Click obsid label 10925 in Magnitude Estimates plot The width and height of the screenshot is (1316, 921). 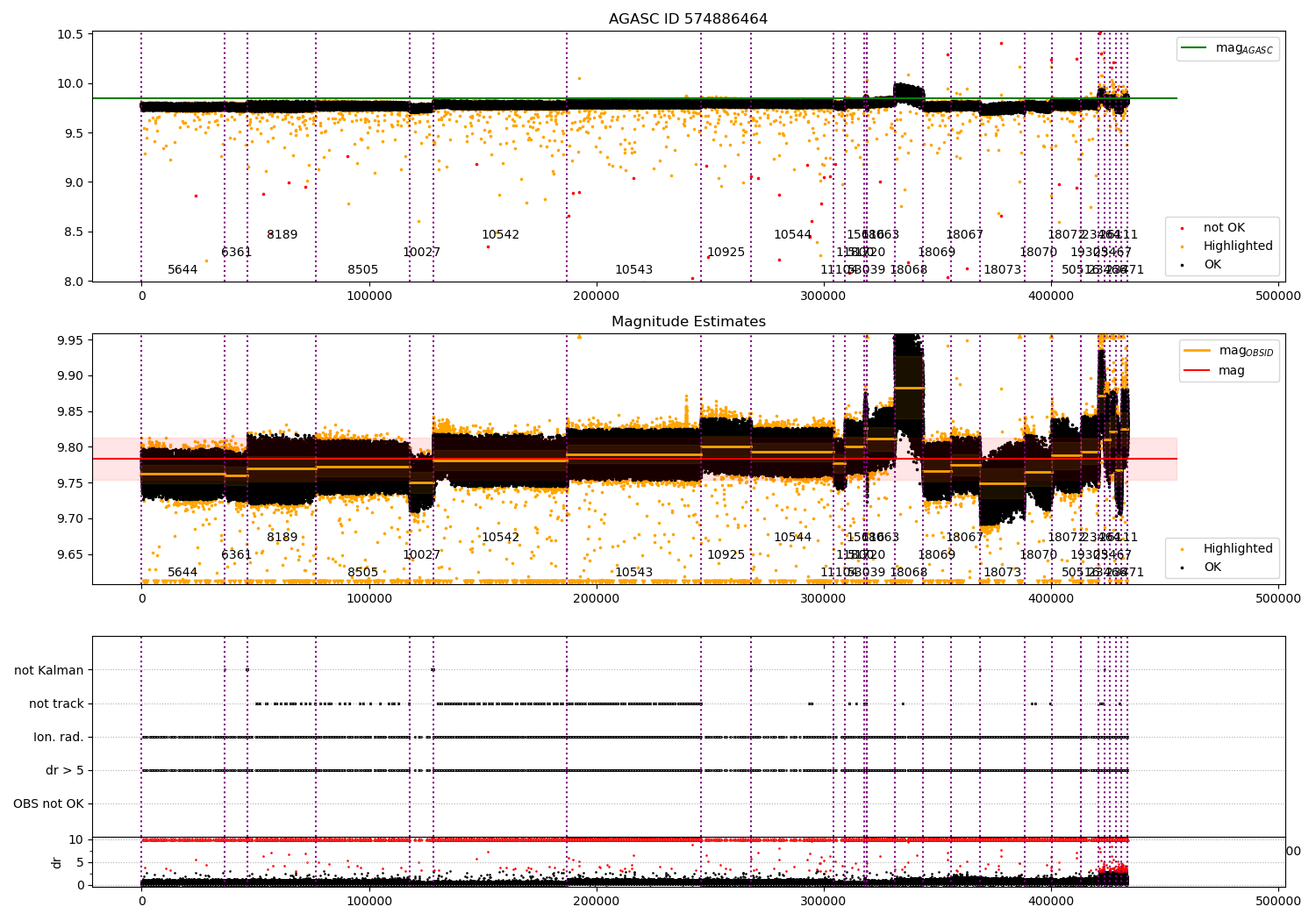click(726, 555)
